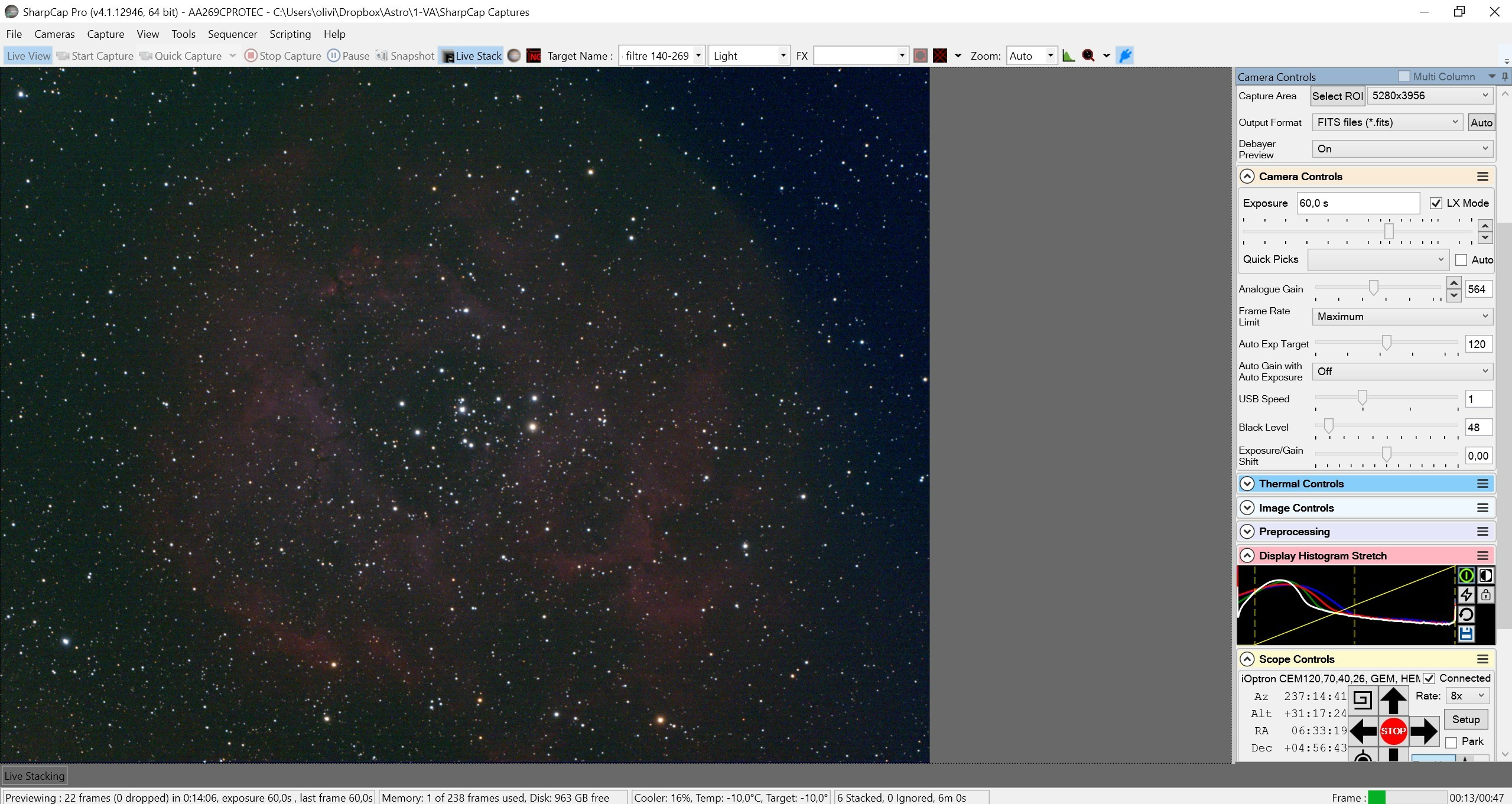Move the scope up with up arrow
The height and width of the screenshot is (804, 1512).
tap(1393, 700)
